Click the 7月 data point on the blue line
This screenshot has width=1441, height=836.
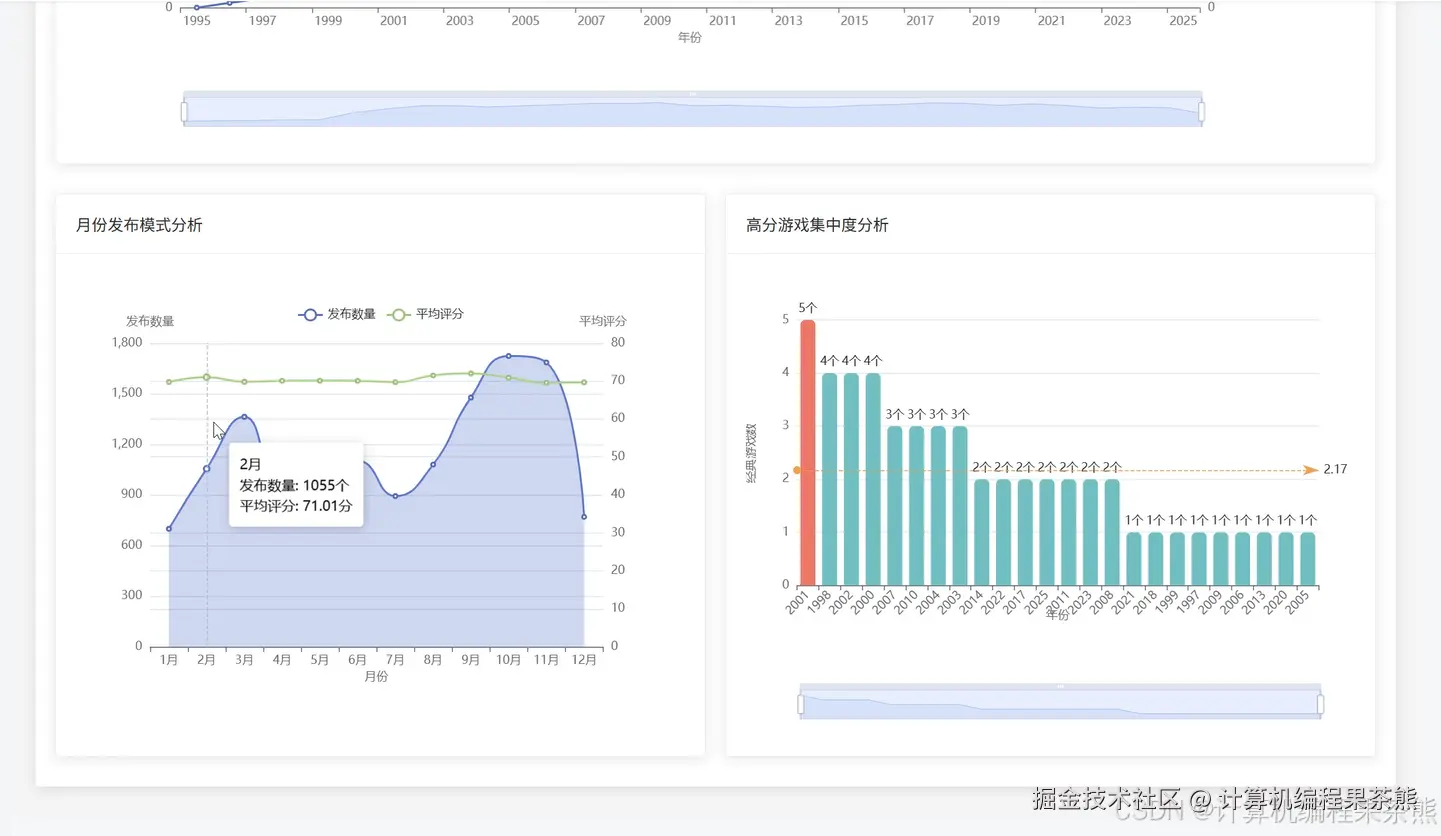(395, 496)
